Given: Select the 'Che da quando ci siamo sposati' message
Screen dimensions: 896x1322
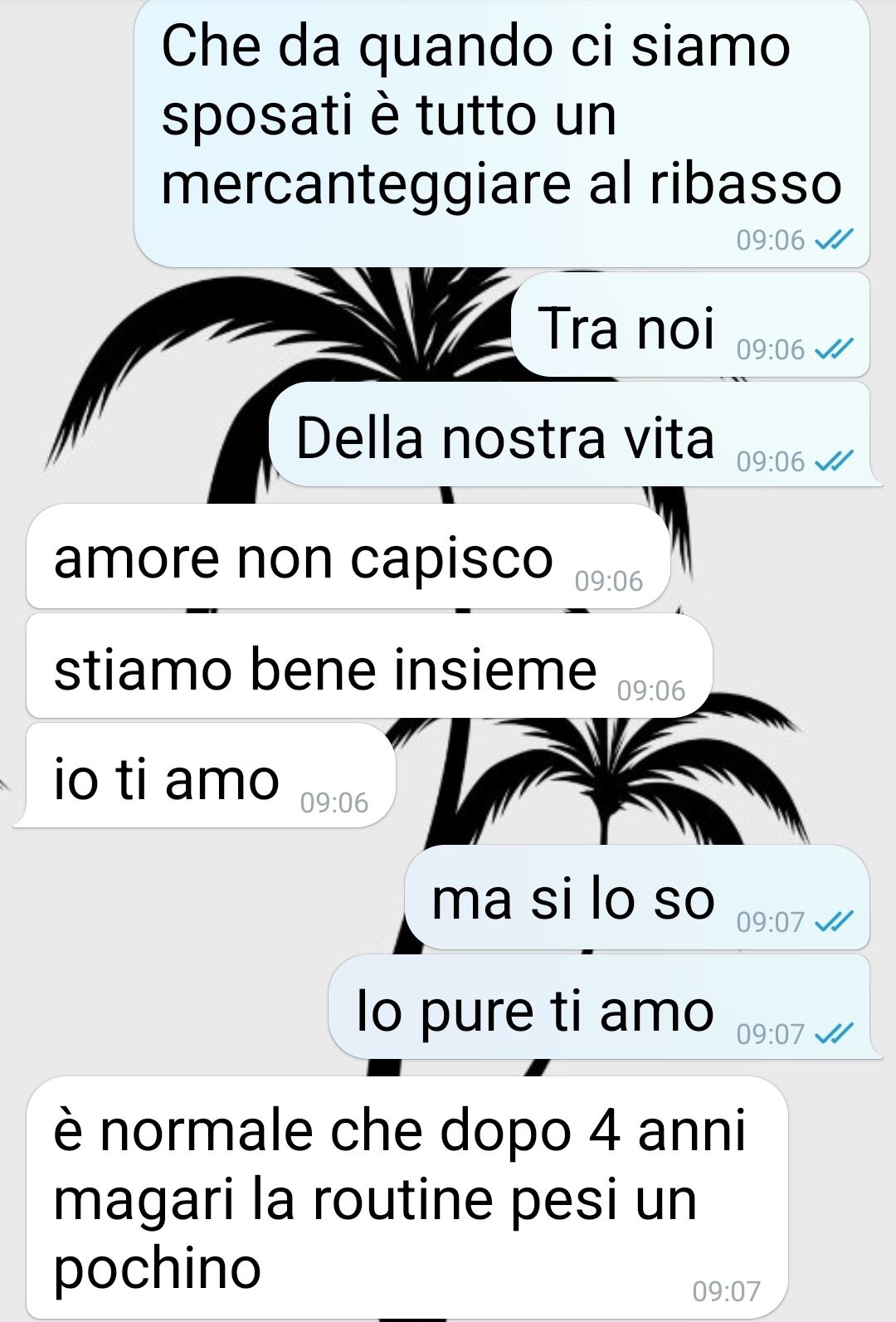Looking at the screenshot, I should coord(502,133).
